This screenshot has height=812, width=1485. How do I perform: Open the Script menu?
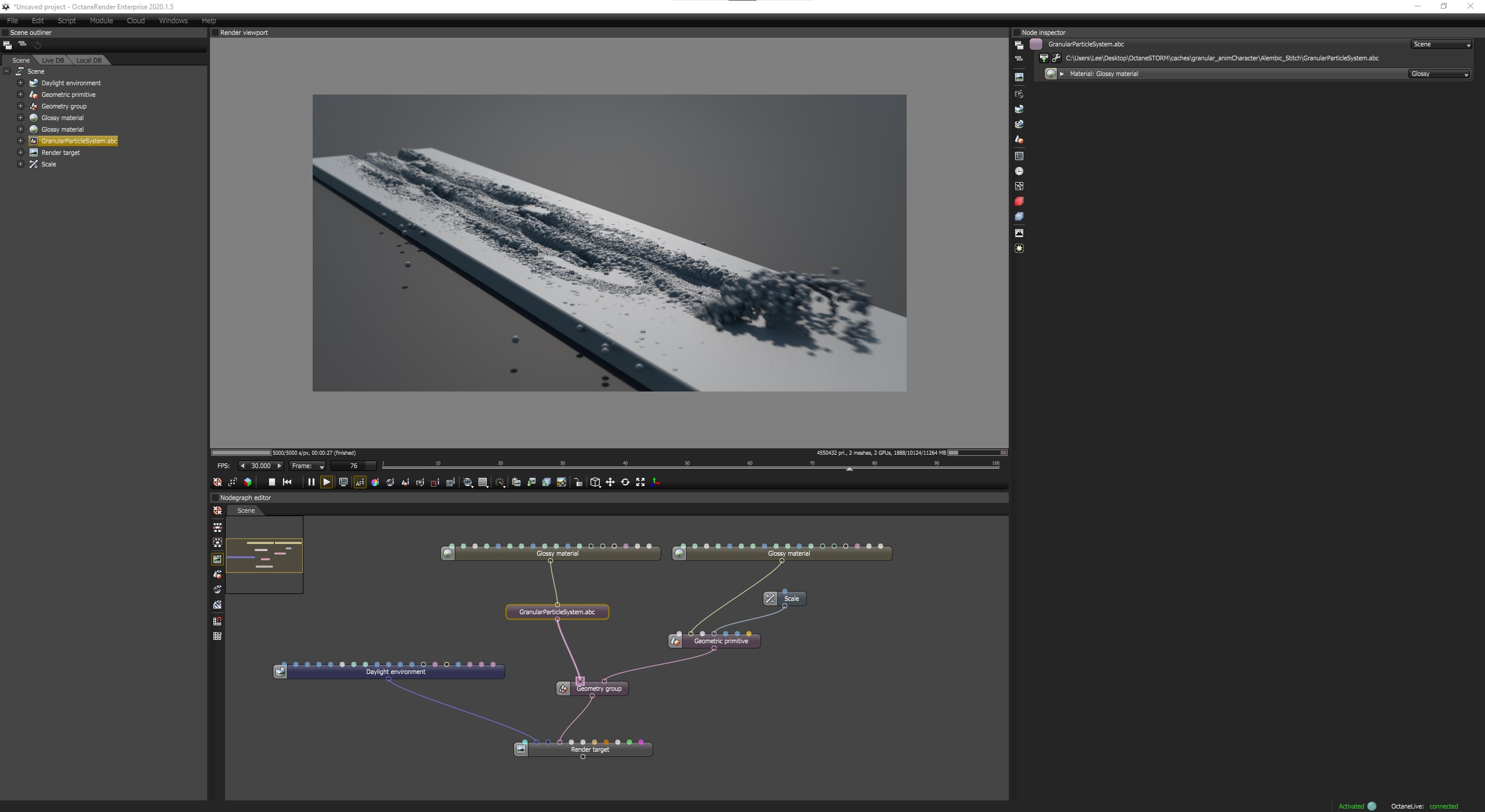(67, 20)
